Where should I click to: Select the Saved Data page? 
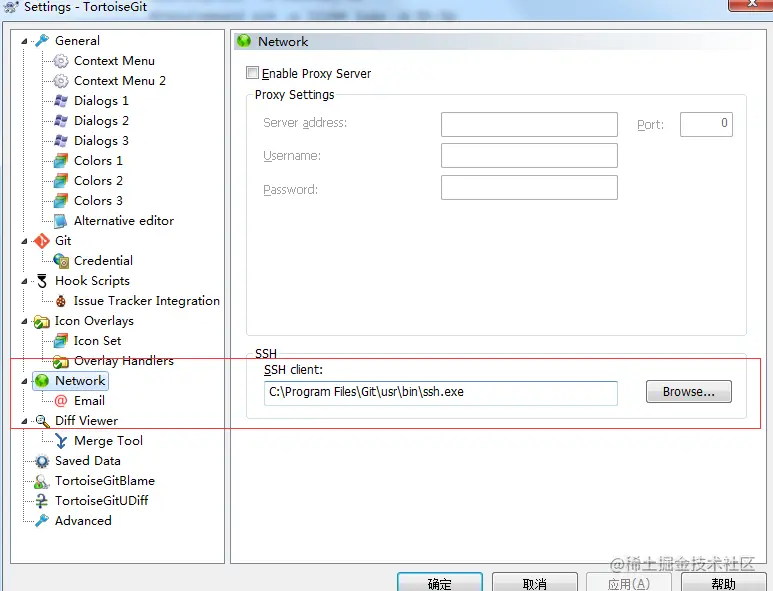88,460
